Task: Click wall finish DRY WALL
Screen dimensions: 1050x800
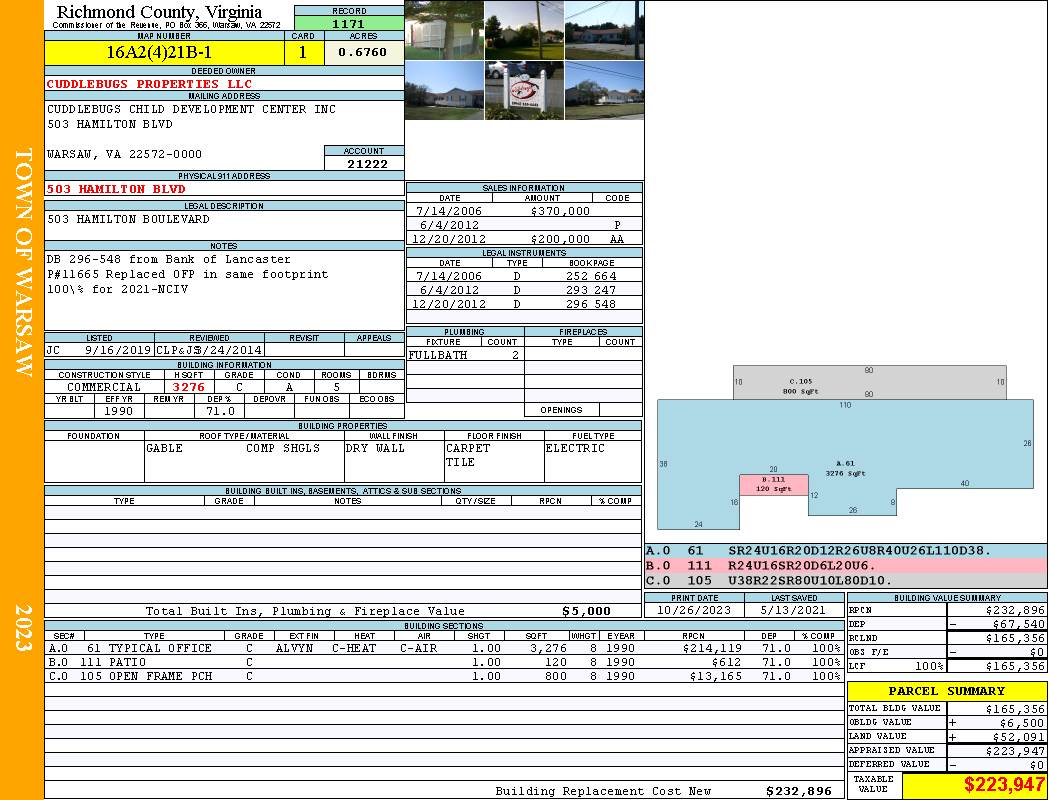Action: point(375,448)
